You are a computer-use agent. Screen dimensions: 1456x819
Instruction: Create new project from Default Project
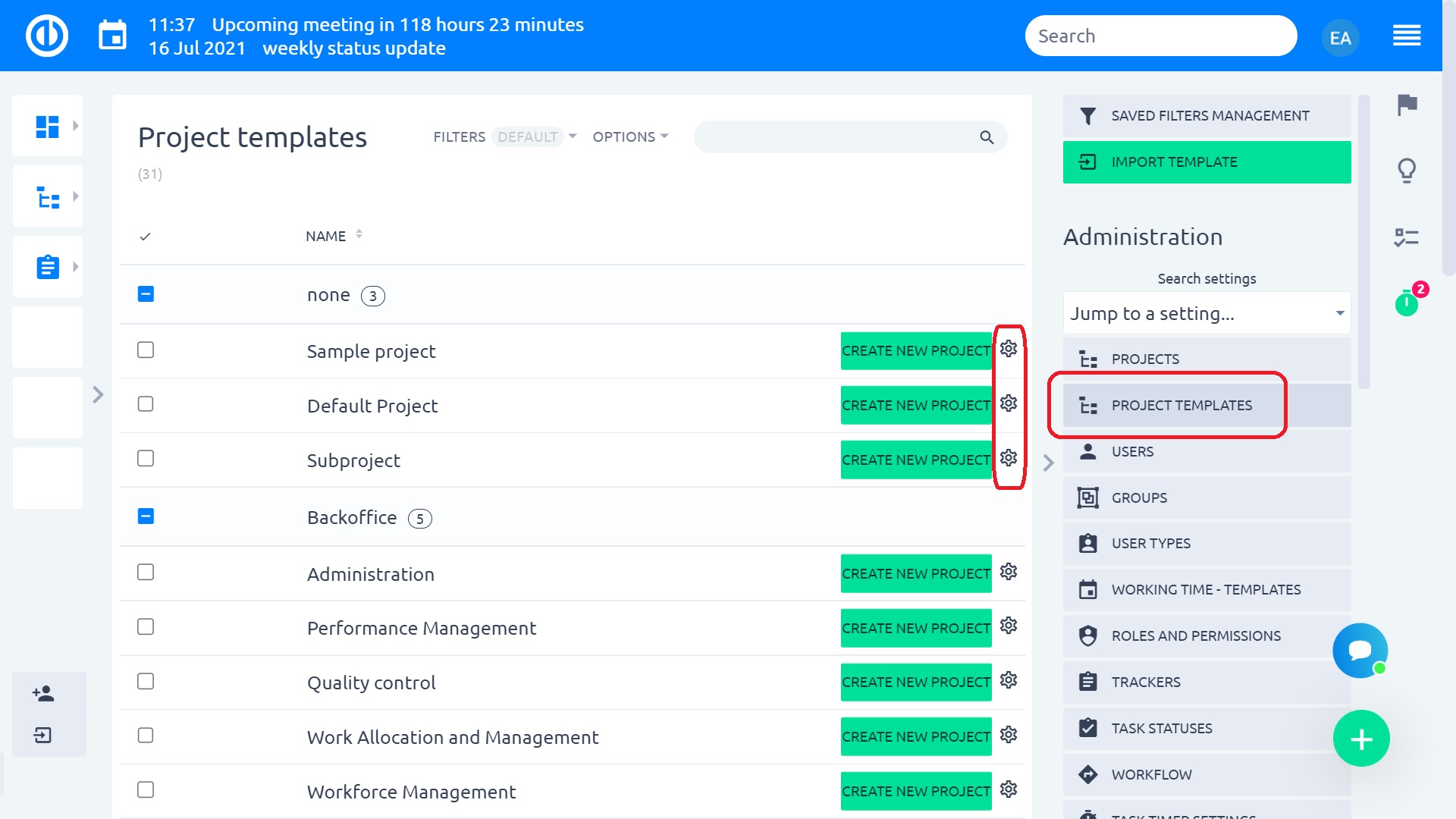click(916, 406)
